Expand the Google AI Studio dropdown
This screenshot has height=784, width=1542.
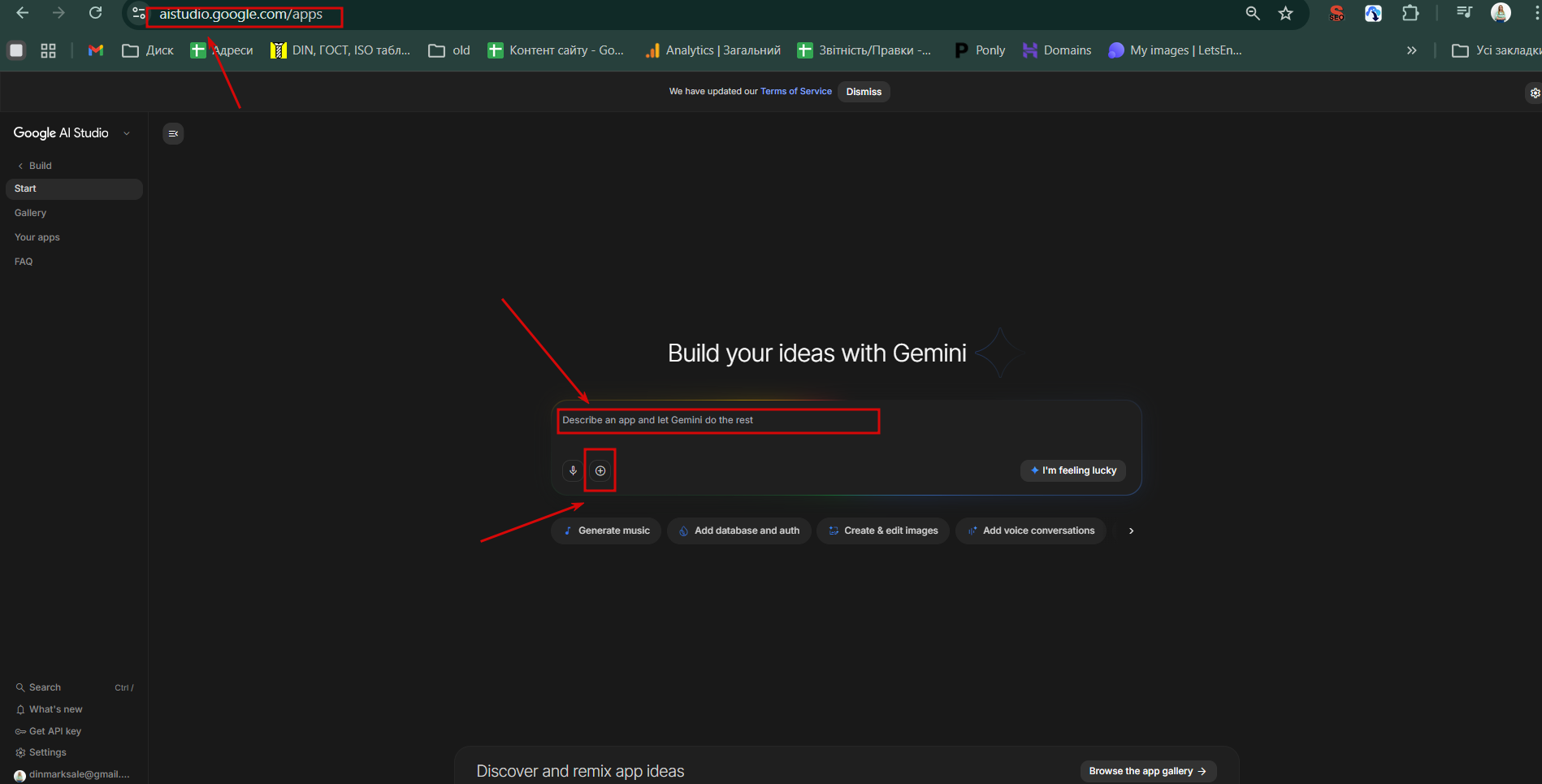pos(127,133)
